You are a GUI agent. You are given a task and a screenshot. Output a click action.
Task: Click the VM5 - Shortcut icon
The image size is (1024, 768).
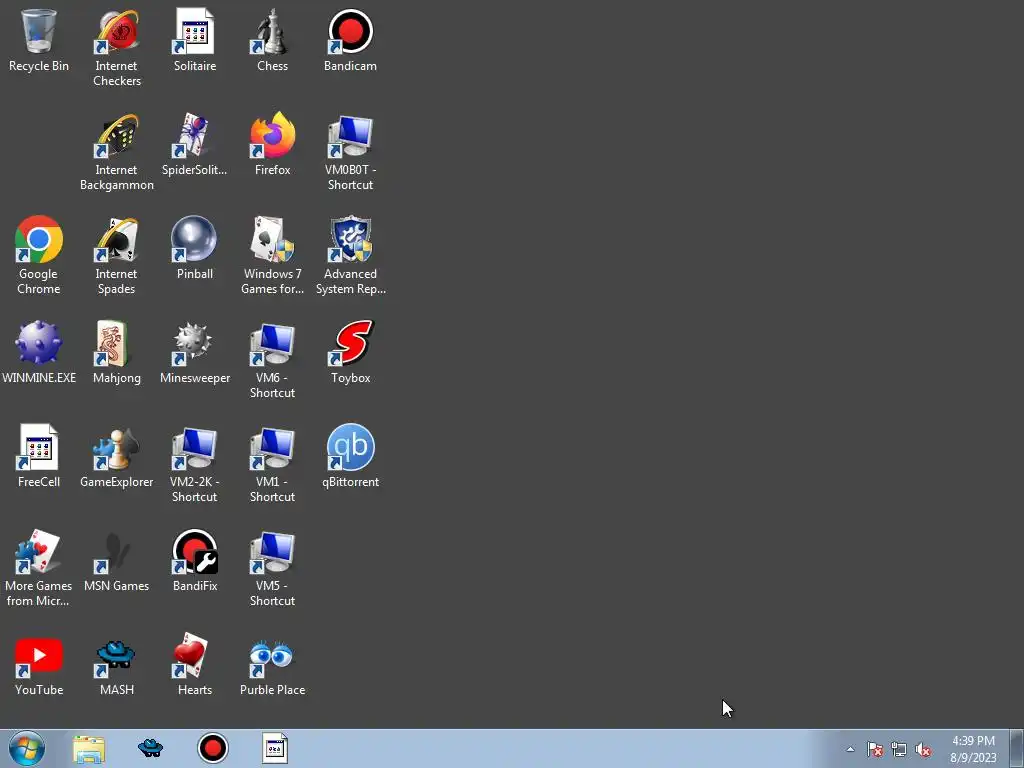272,568
